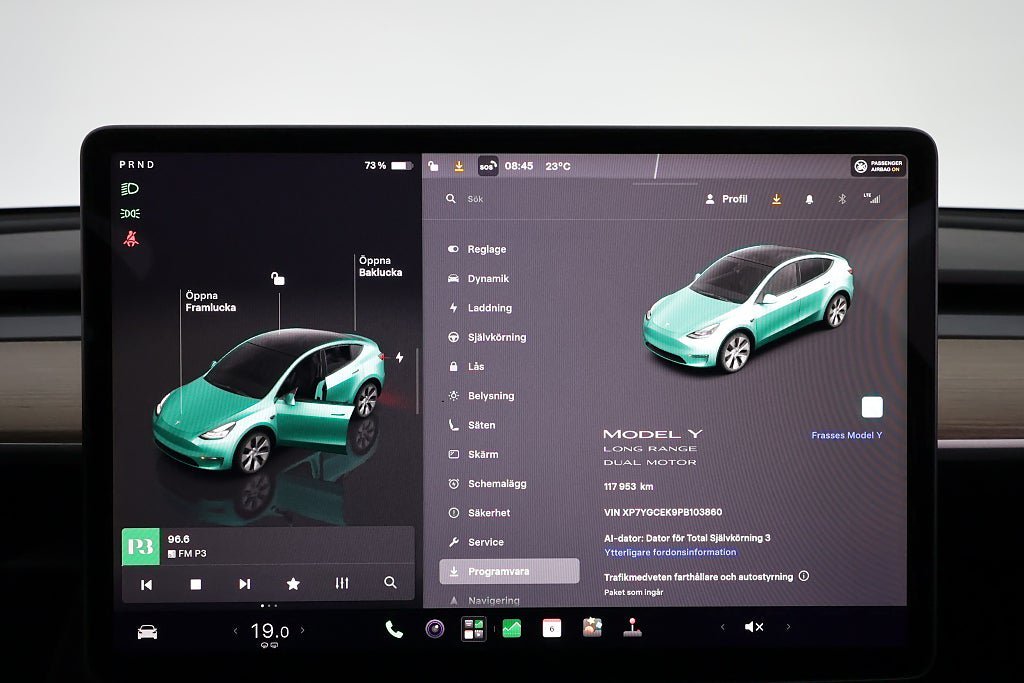Open Ytterligare fordonsinformation link

(x=670, y=552)
